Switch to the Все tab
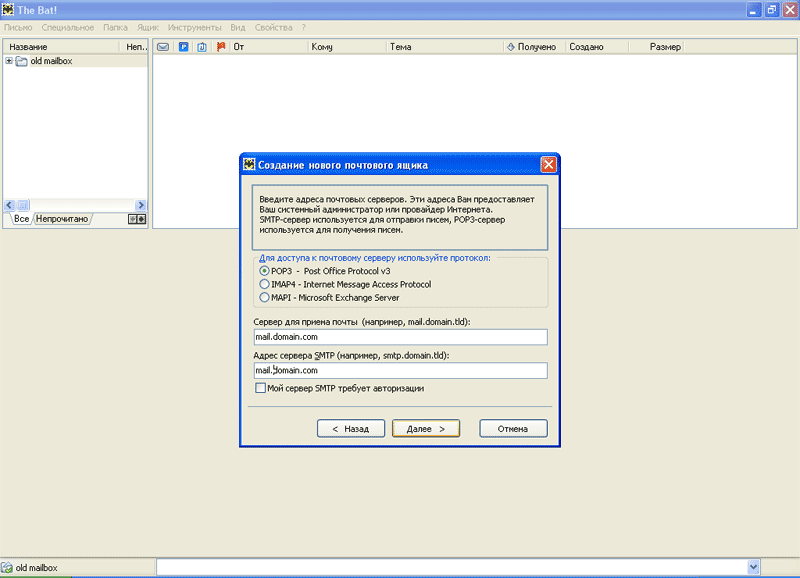The image size is (800, 578). coord(21,219)
